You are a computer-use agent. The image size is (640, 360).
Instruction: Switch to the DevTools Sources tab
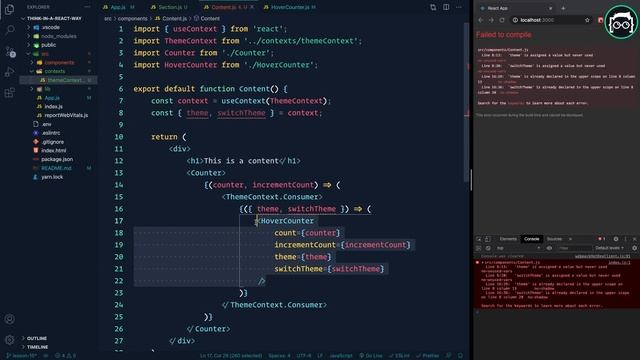[554, 239]
